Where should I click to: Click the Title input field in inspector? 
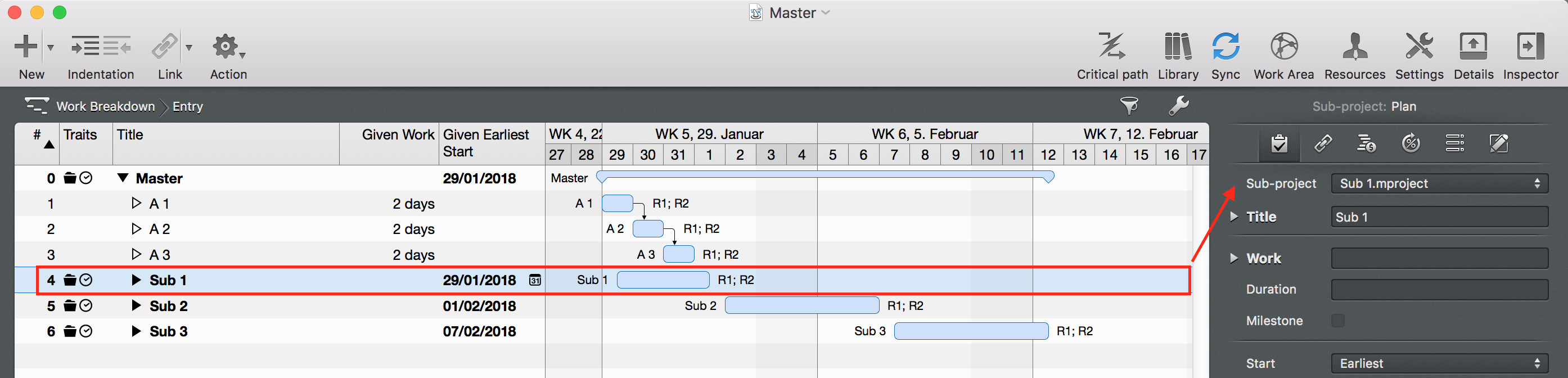[1439, 217]
